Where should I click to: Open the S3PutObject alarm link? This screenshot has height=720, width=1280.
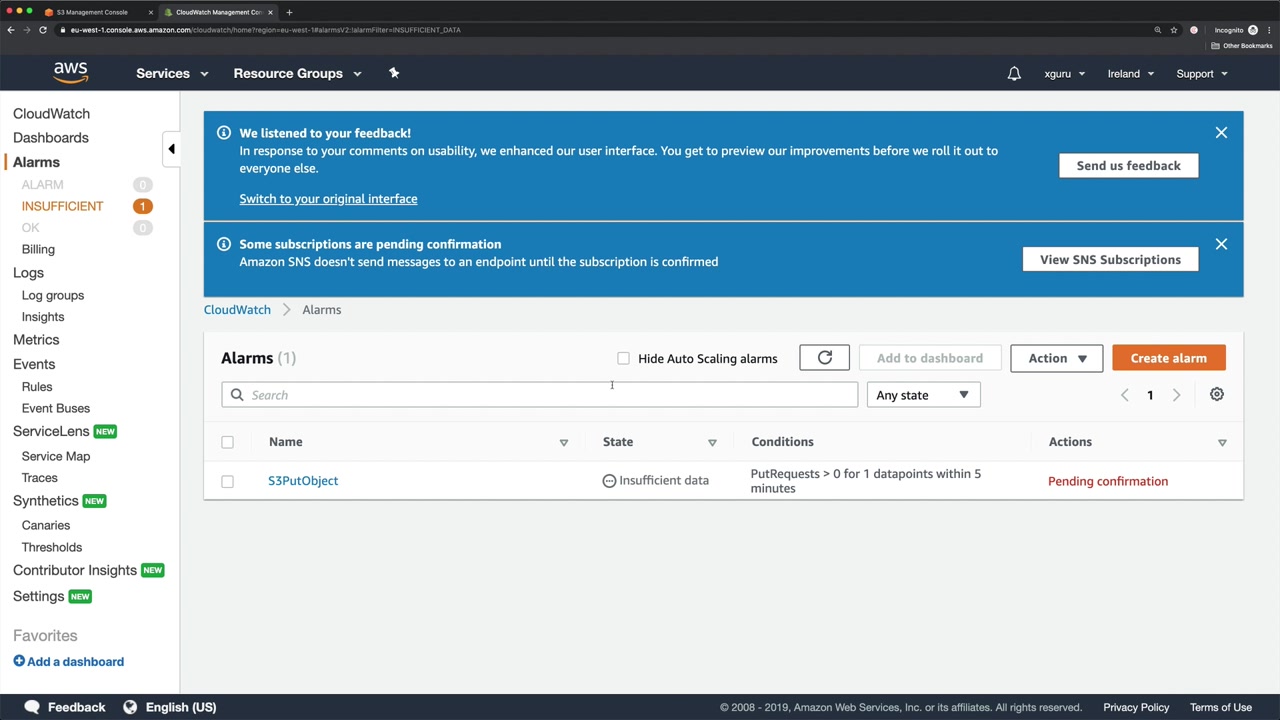click(303, 481)
